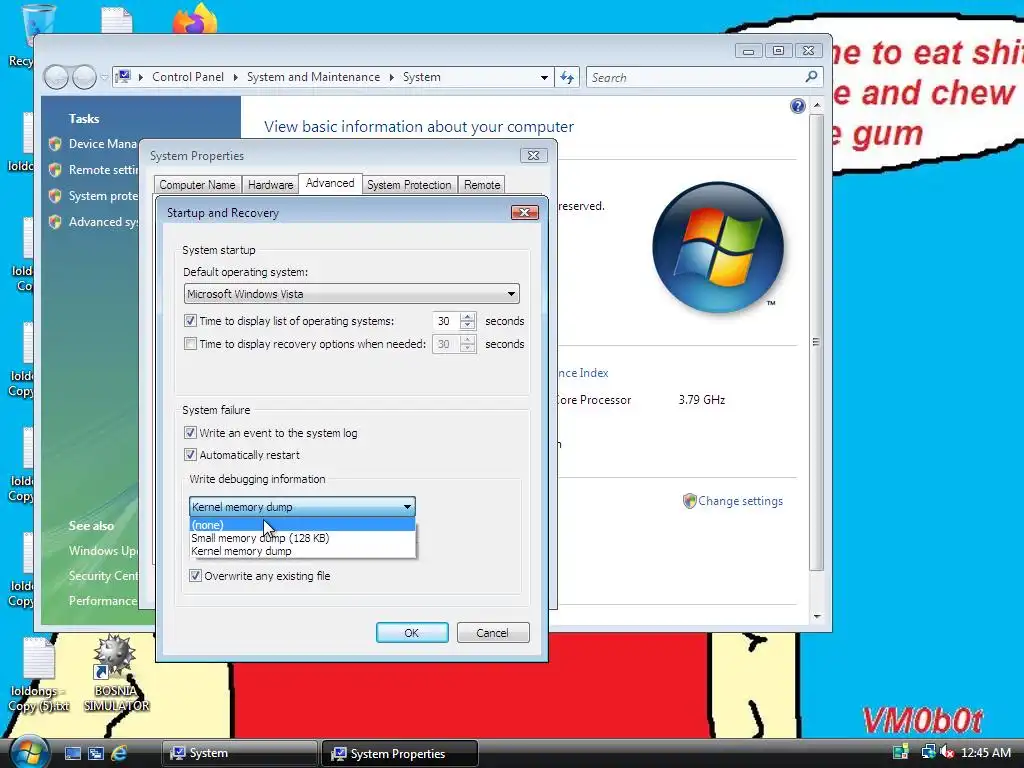Viewport: 1024px width, 768px height.
Task: Close the Startup and Recovery dialog
Action: [x=524, y=212]
